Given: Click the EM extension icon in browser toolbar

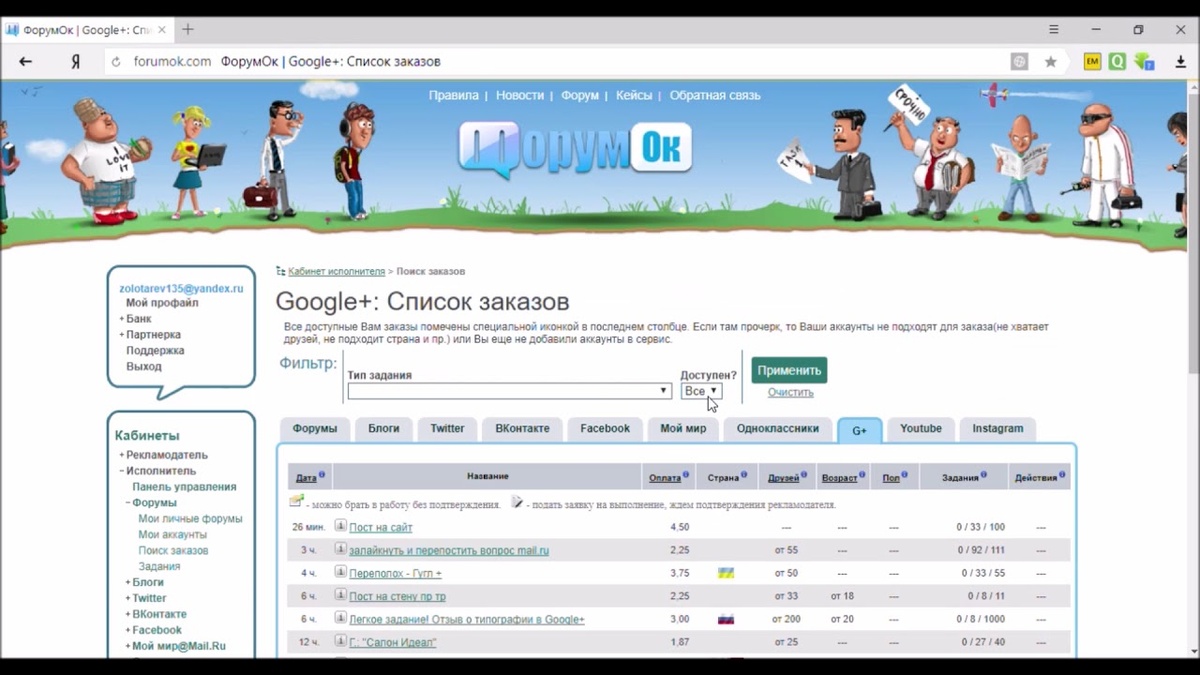Looking at the screenshot, I should coord(1092,61).
